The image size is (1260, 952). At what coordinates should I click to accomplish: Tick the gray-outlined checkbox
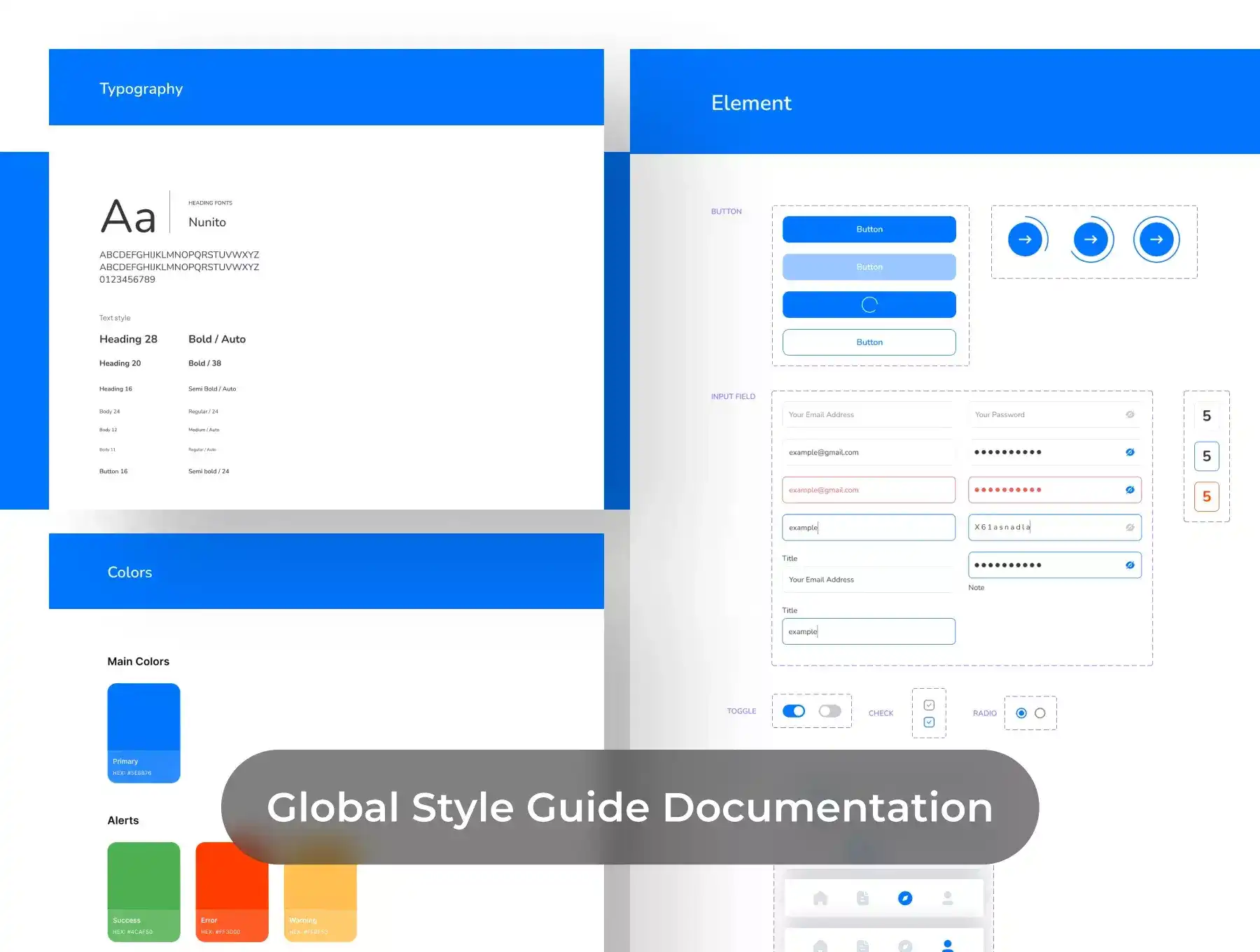(x=929, y=705)
